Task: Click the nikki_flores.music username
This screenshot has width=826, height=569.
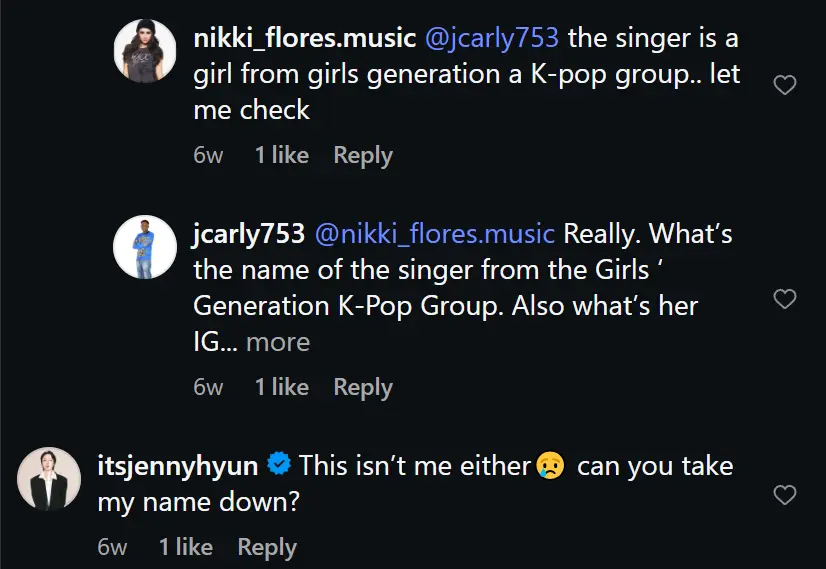Action: pyautogui.click(x=304, y=38)
